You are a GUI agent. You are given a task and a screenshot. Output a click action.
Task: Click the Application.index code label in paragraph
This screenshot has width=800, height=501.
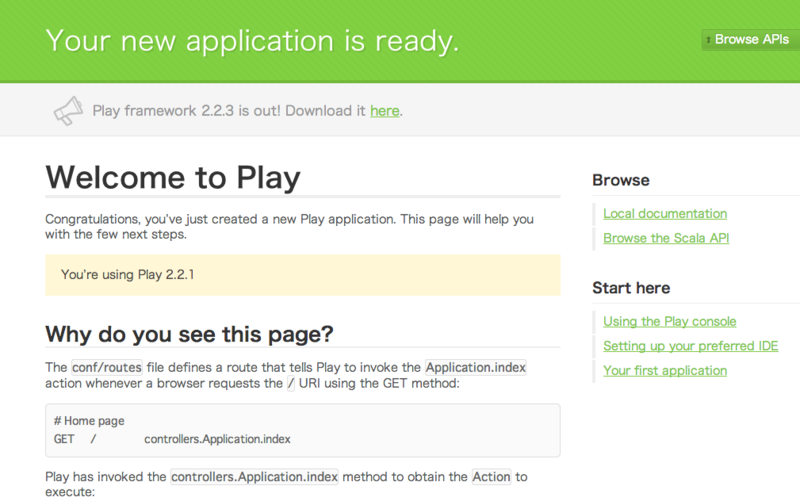[476, 367]
